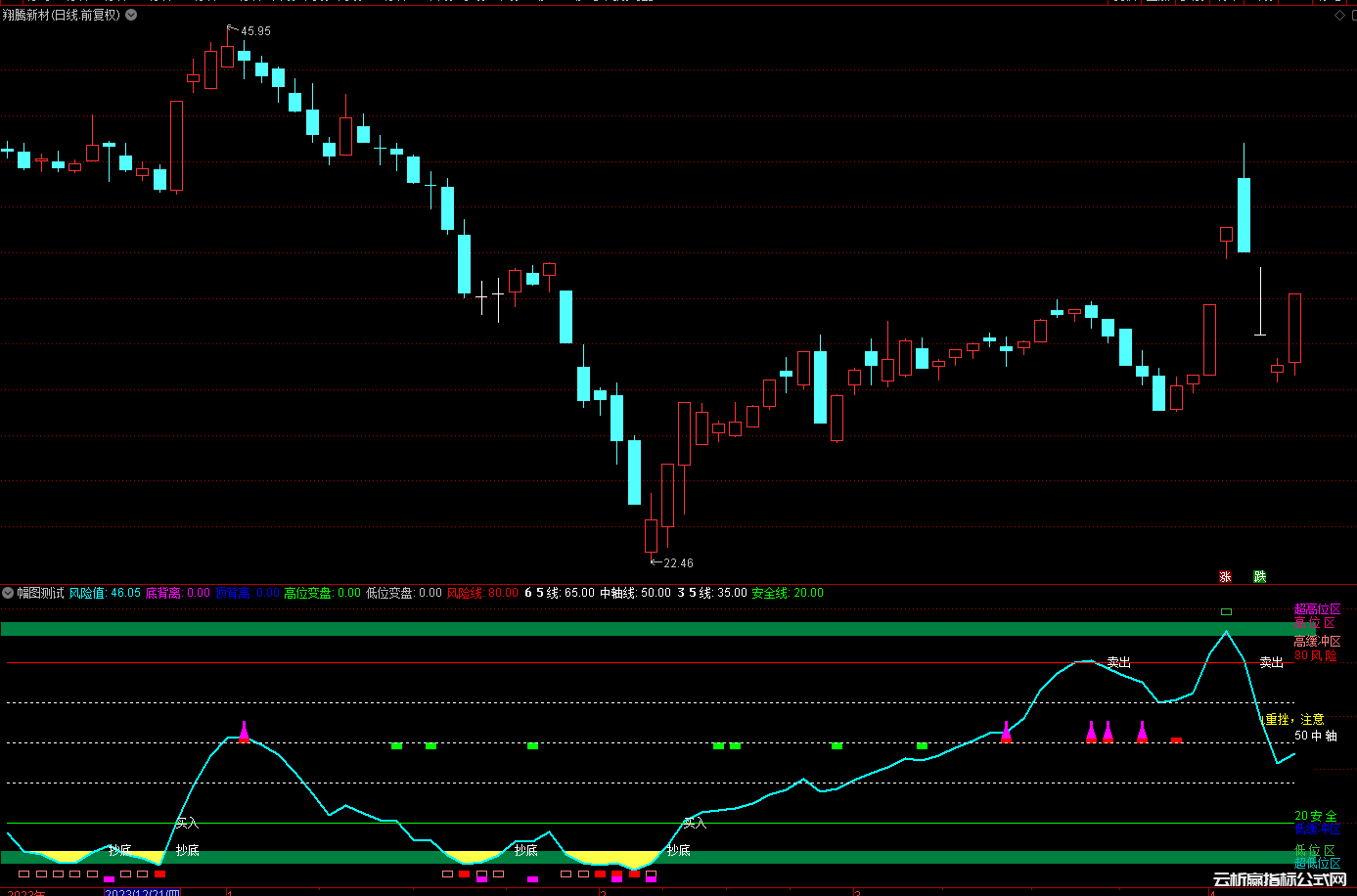Click the 35线: 35.00 readout
Viewport: 1357px width, 896px height.
712,593
